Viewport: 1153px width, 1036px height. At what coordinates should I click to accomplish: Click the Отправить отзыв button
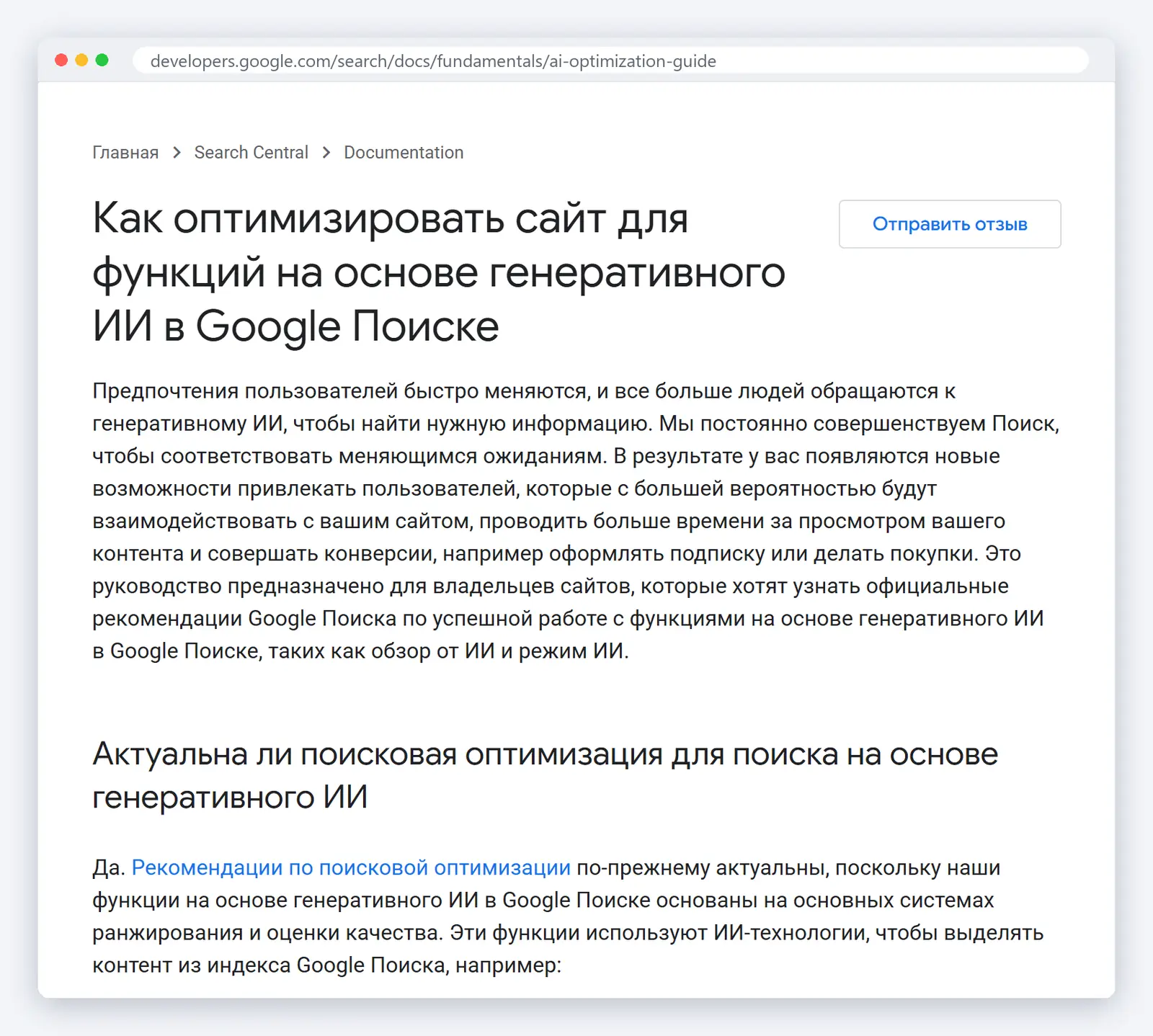pos(950,224)
